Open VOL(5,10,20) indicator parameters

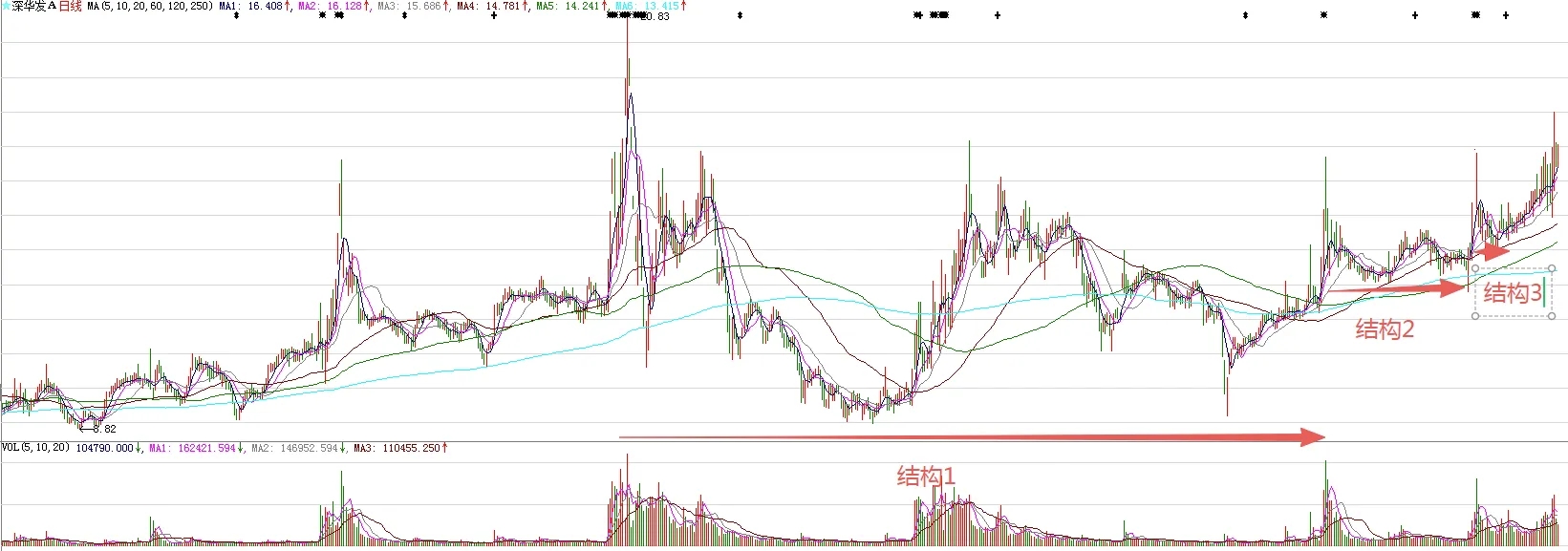[x=35, y=448]
